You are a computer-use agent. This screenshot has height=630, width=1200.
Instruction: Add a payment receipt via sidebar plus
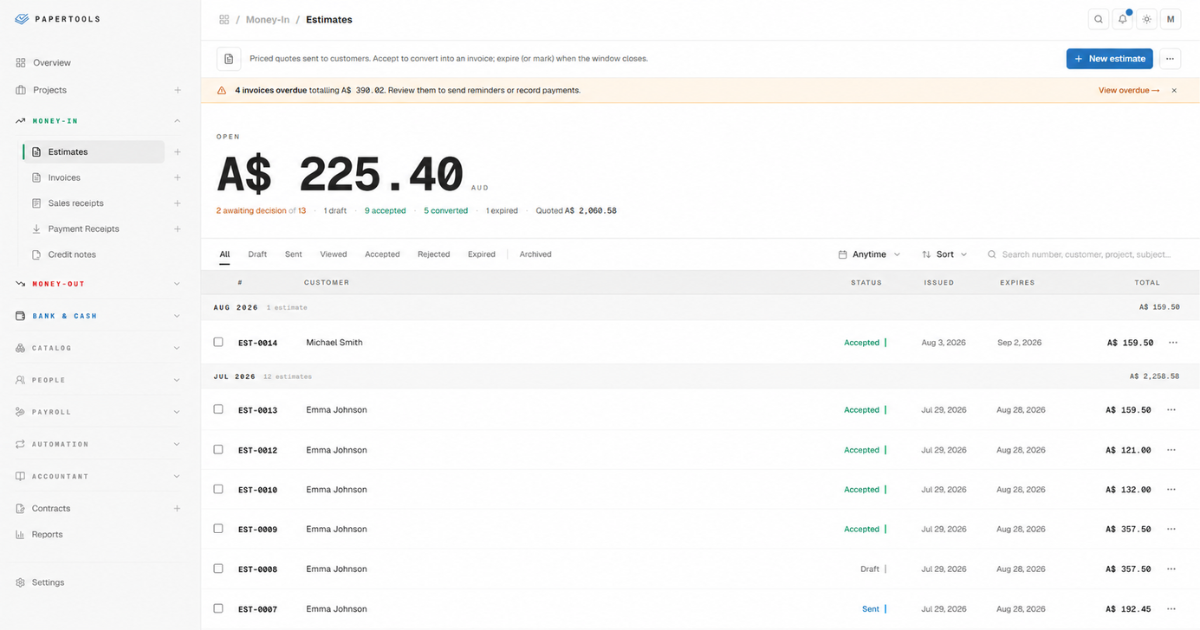click(178, 229)
